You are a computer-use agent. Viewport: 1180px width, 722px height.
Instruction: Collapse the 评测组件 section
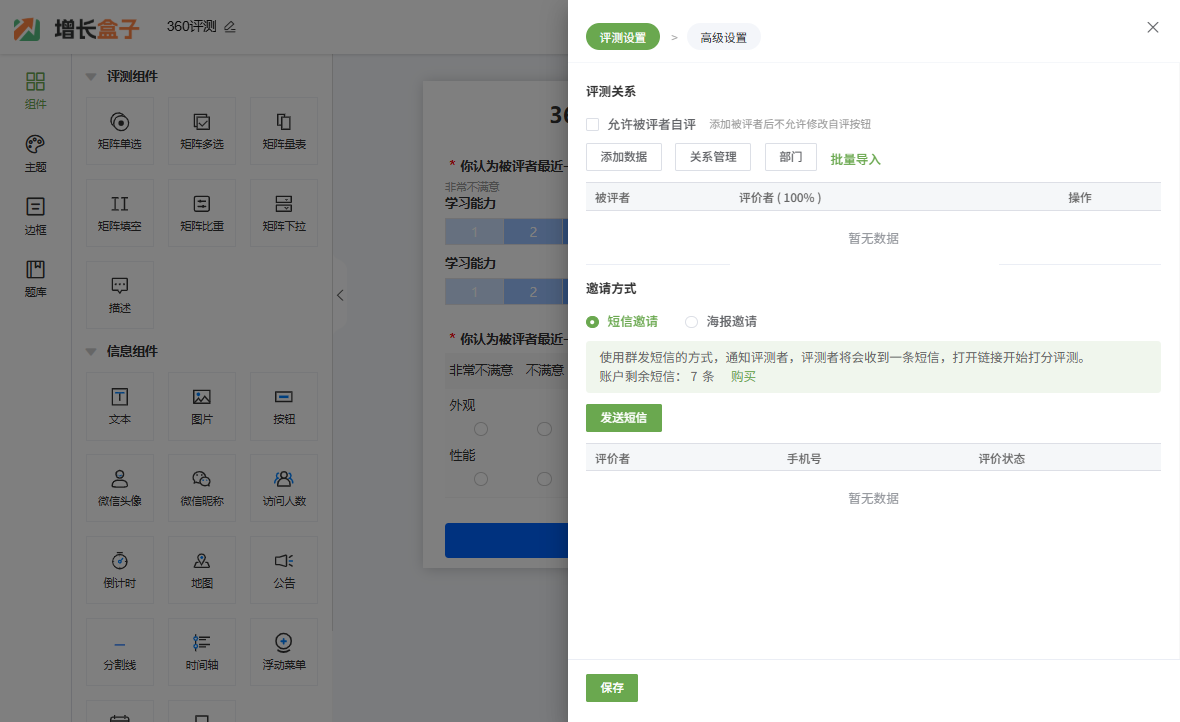[91, 76]
